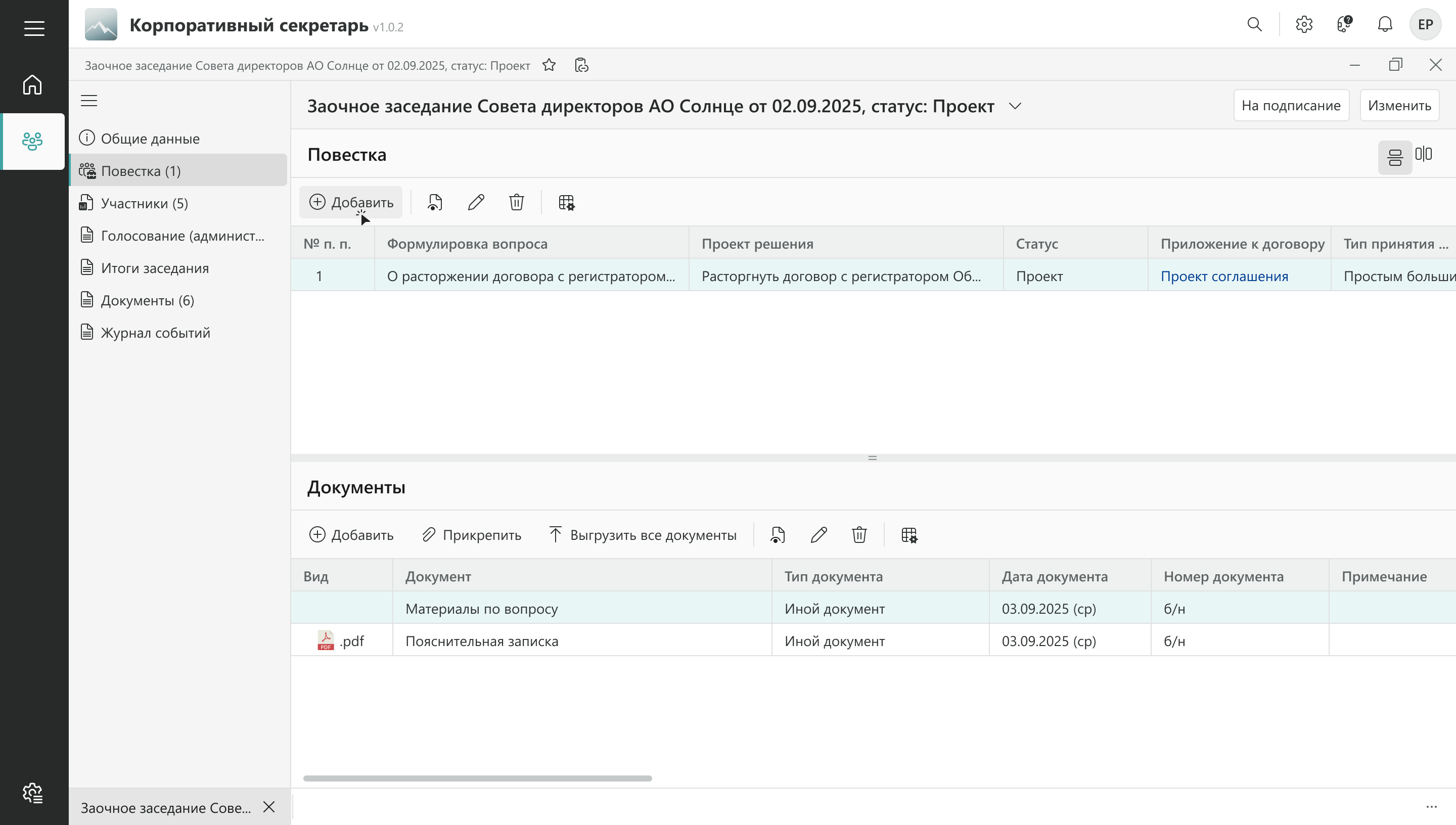Open the Участники (5) section
The width and height of the screenshot is (1456, 825).
[x=144, y=203]
